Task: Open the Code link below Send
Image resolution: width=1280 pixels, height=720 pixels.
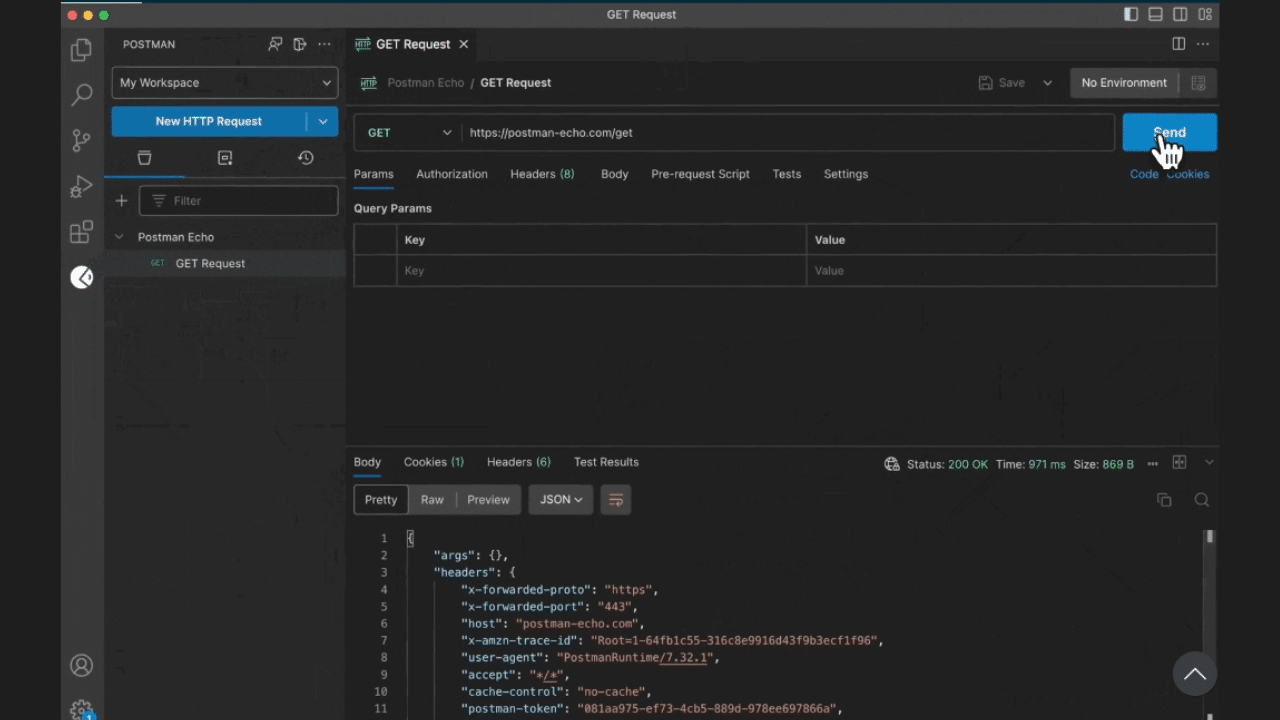Action: [x=1144, y=174]
